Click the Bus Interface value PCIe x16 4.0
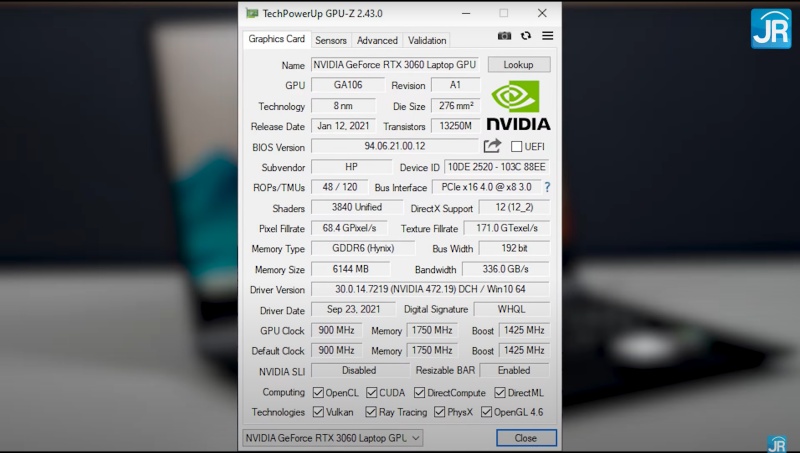The height and width of the screenshot is (453, 800). point(486,187)
